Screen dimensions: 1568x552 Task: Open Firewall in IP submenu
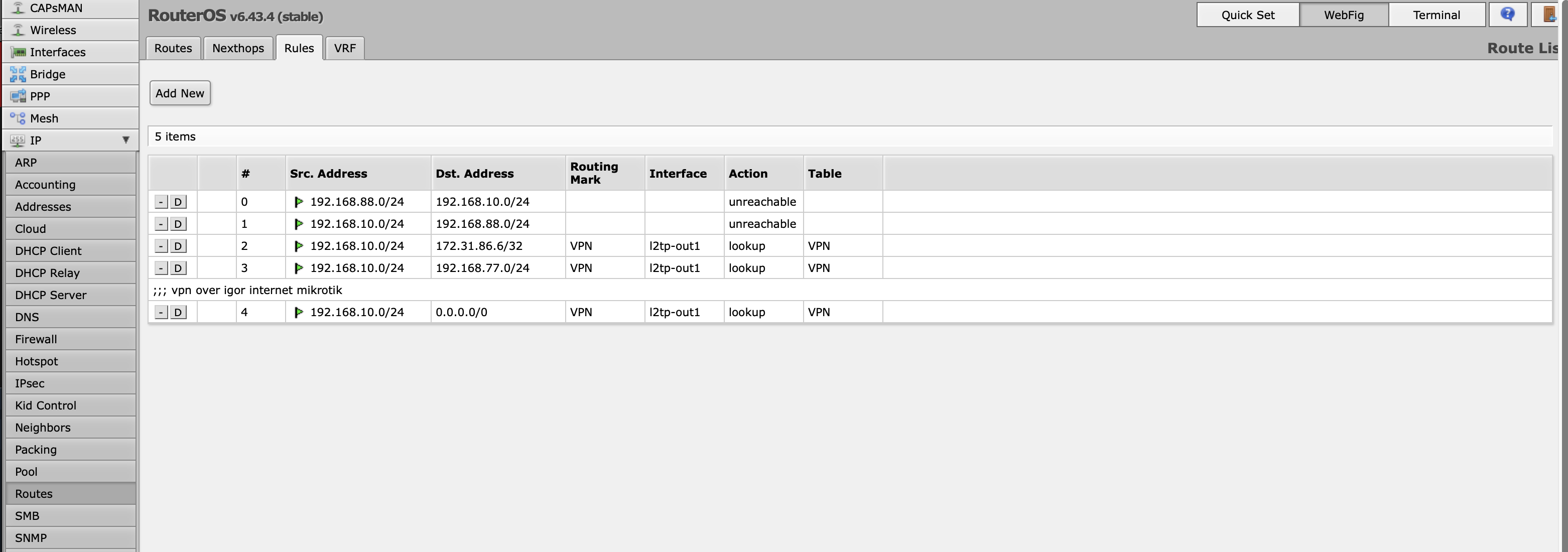36,339
